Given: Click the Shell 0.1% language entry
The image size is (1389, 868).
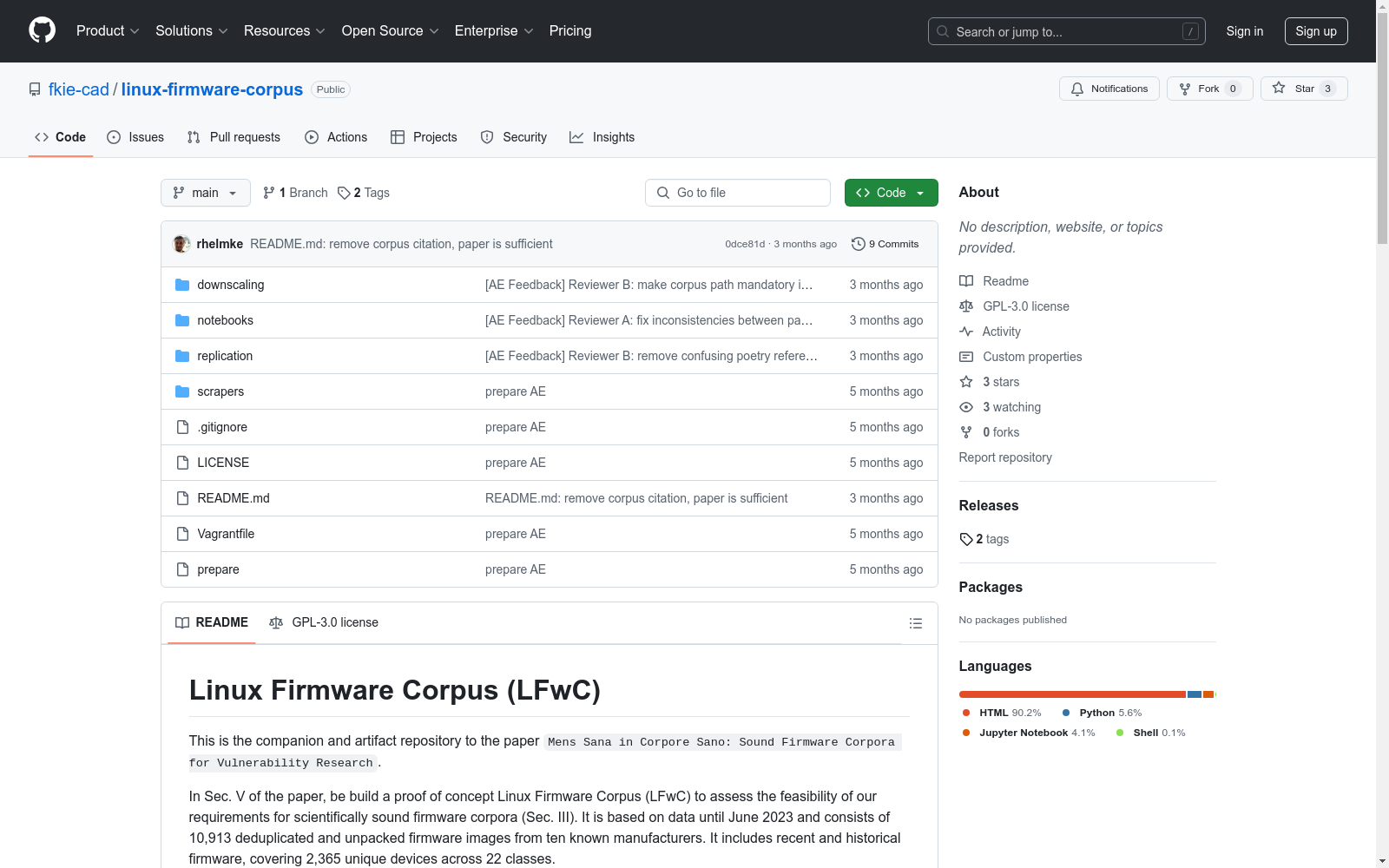Looking at the screenshot, I should pyautogui.click(x=1151, y=733).
